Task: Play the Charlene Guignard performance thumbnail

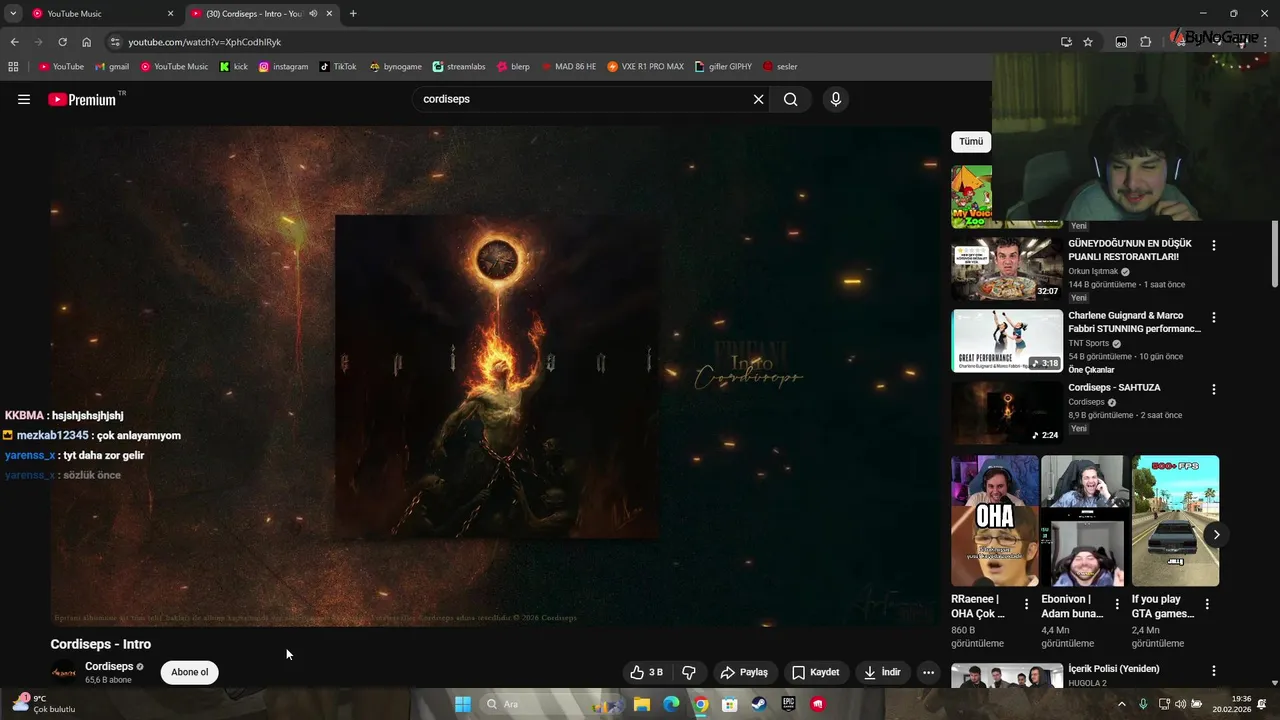Action: pyautogui.click(x=1006, y=341)
